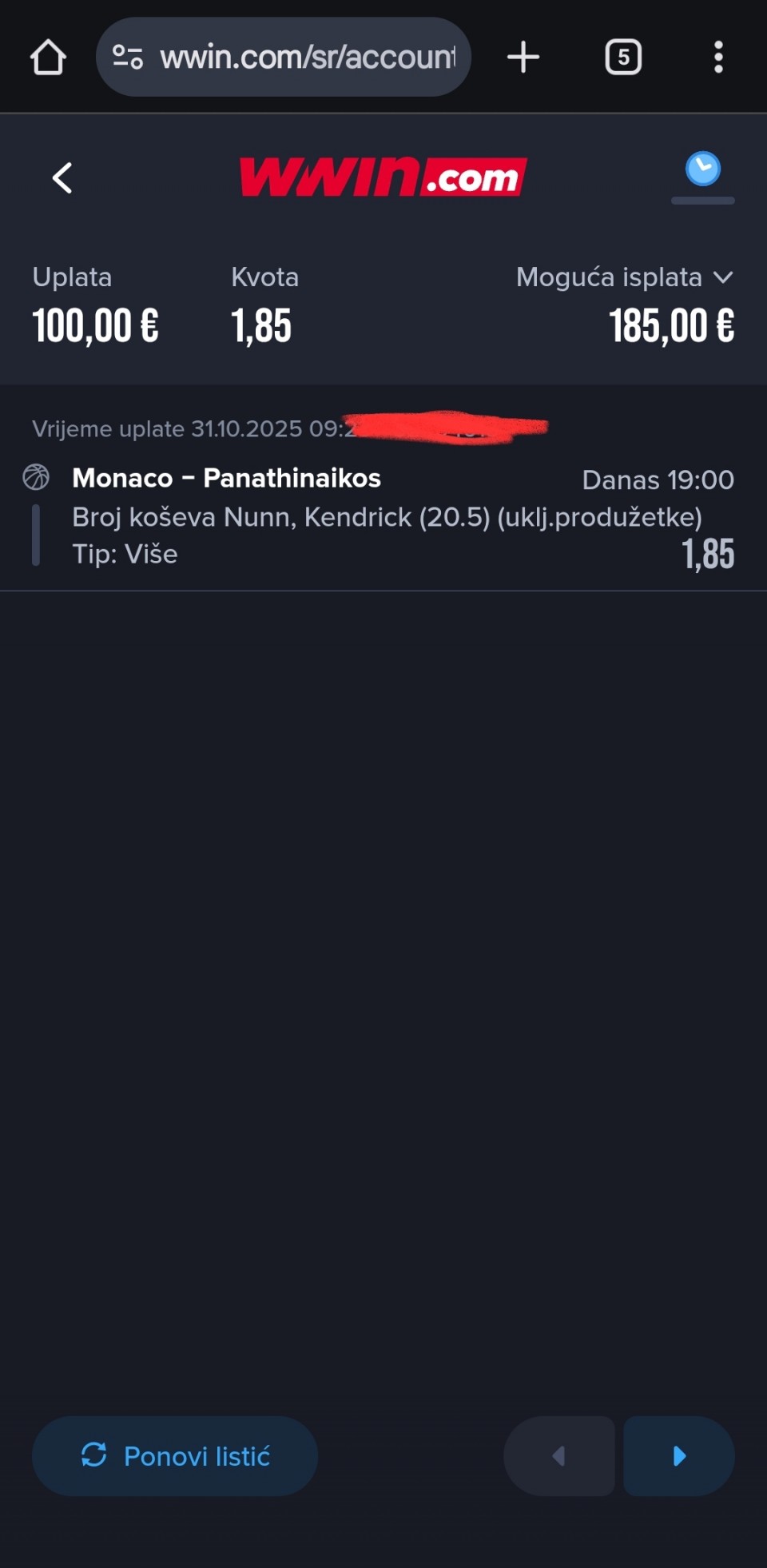
Task: Tap the wwin.com address bar
Action: point(308,58)
